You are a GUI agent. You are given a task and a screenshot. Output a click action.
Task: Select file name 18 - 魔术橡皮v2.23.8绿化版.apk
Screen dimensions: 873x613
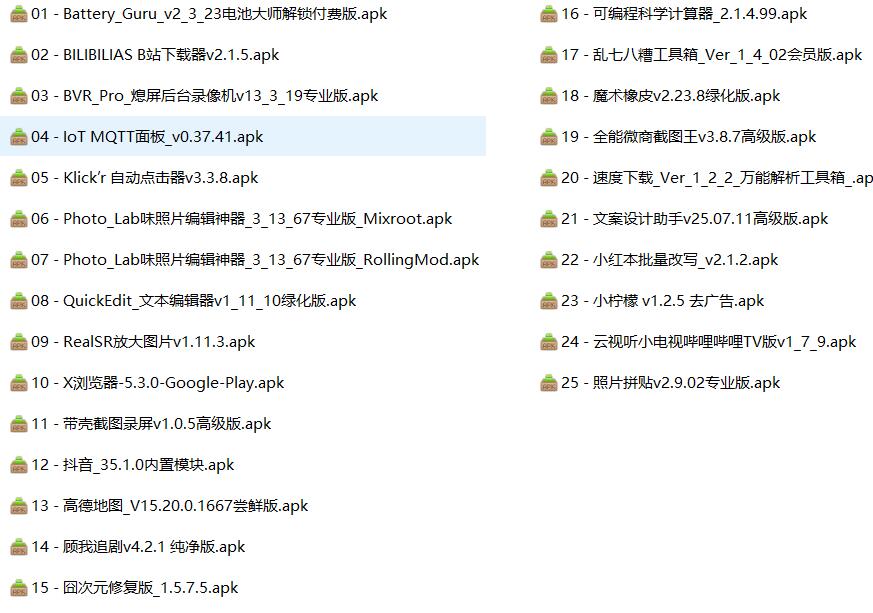pos(671,96)
